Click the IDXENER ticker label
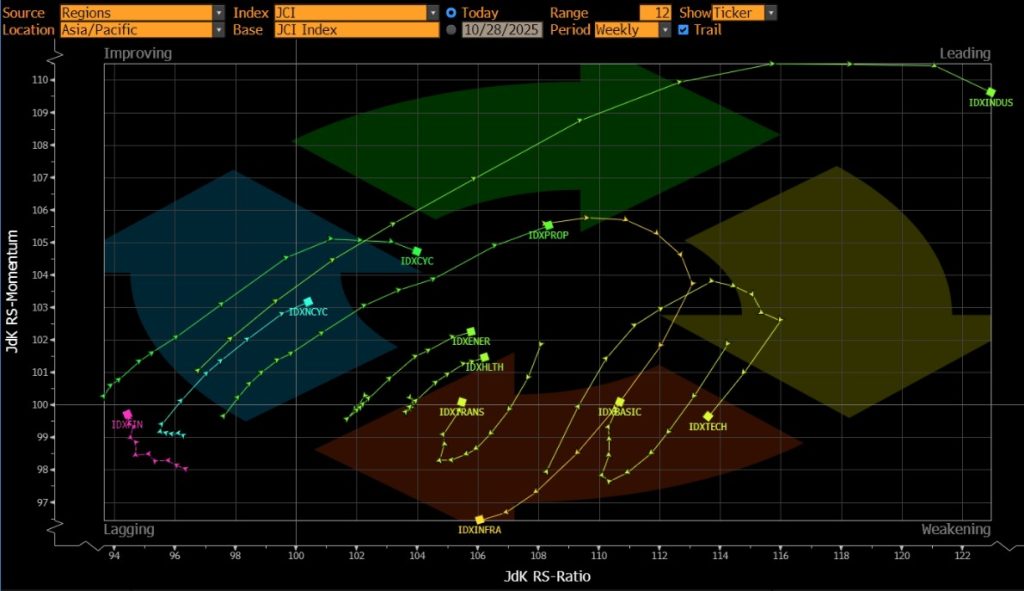1024x591 pixels. point(471,342)
